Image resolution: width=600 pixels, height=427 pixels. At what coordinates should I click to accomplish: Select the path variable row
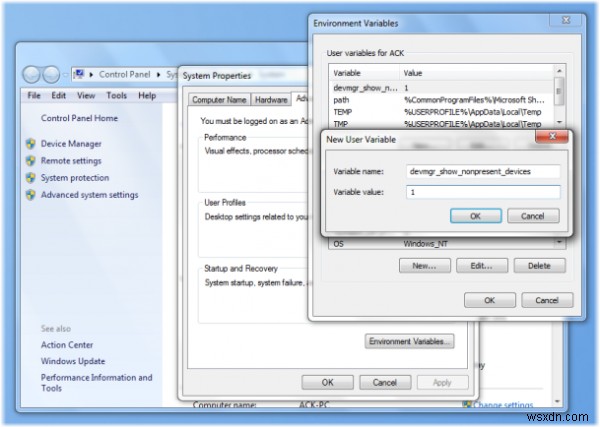[x=441, y=100]
